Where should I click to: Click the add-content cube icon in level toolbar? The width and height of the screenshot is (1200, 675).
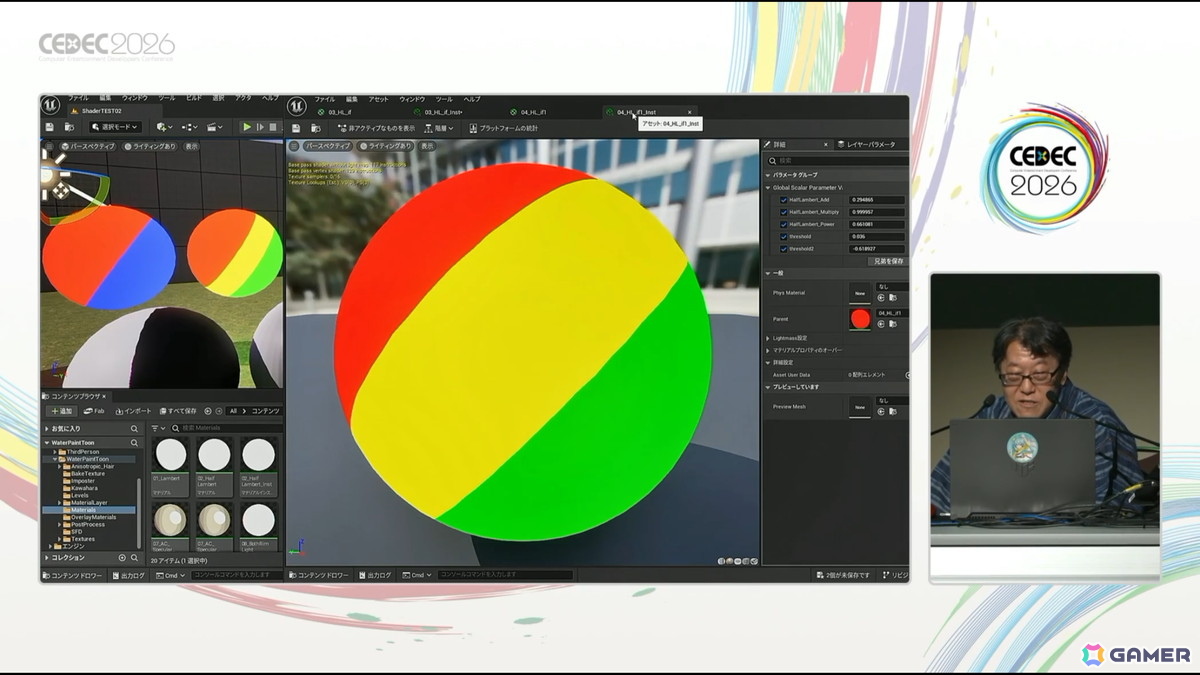164,127
